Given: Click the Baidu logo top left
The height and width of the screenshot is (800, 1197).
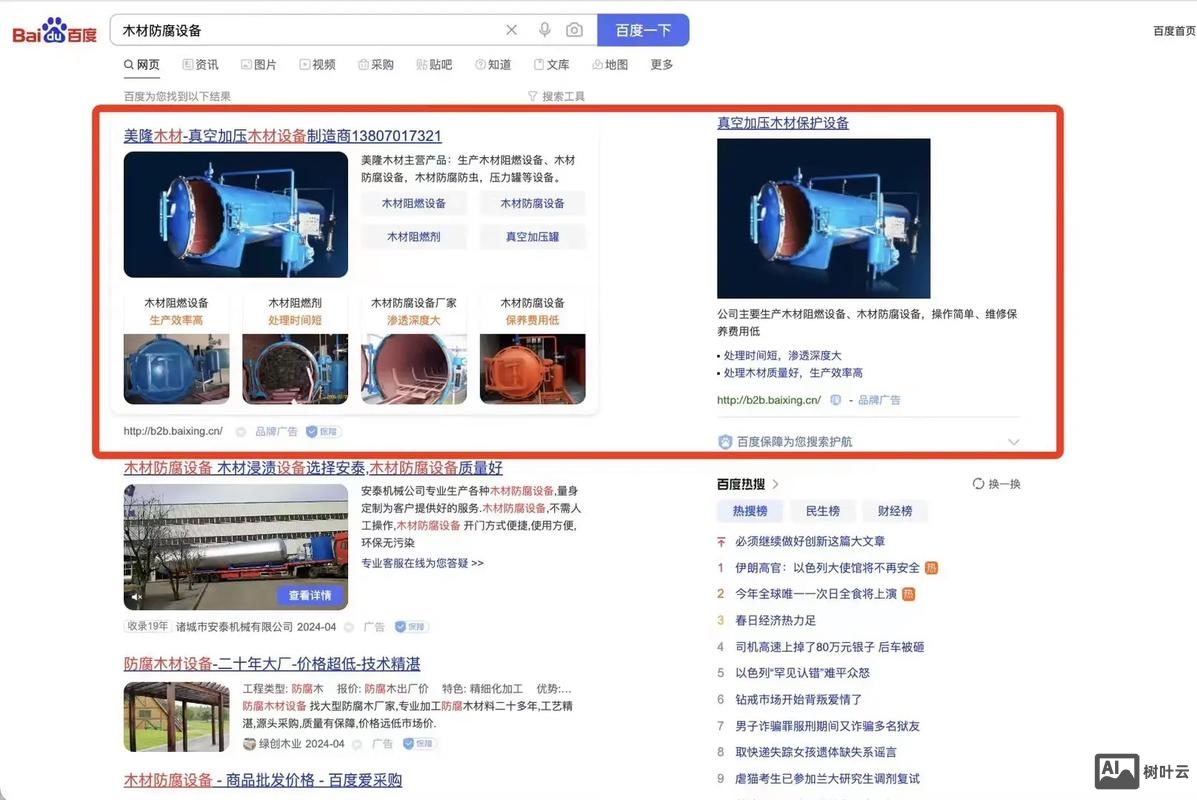Looking at the screenshot, I should coord(53,30).
